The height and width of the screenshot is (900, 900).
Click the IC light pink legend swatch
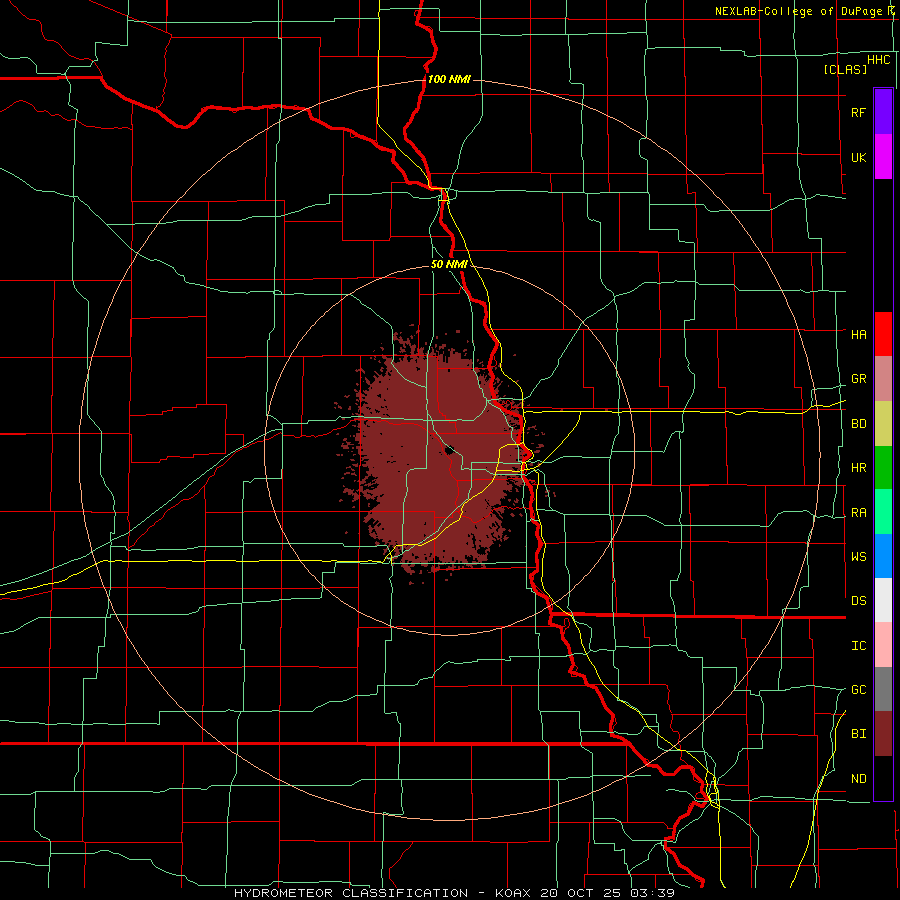click(x=883, y=645)
